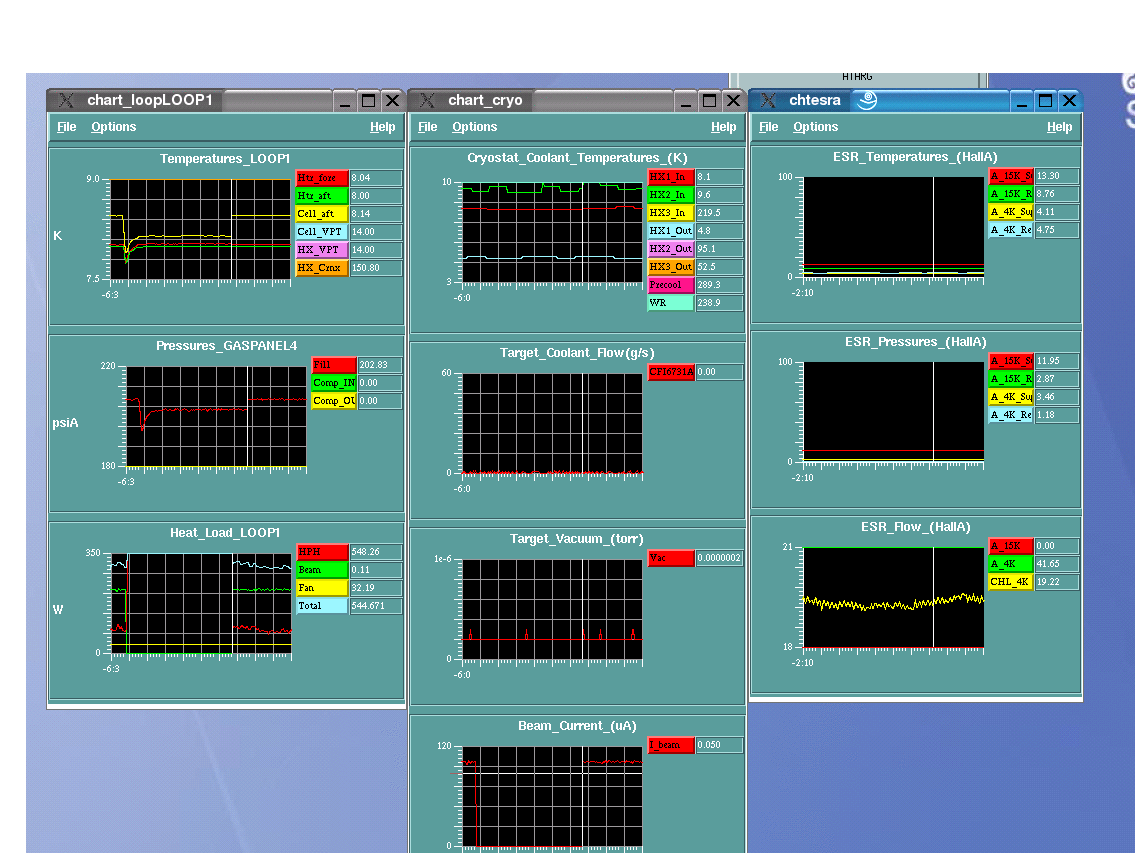The height and width of the screenshot is (853, 1135).
Task: Select CFI6731A coolant flow legend label
Action: point(671,372)
